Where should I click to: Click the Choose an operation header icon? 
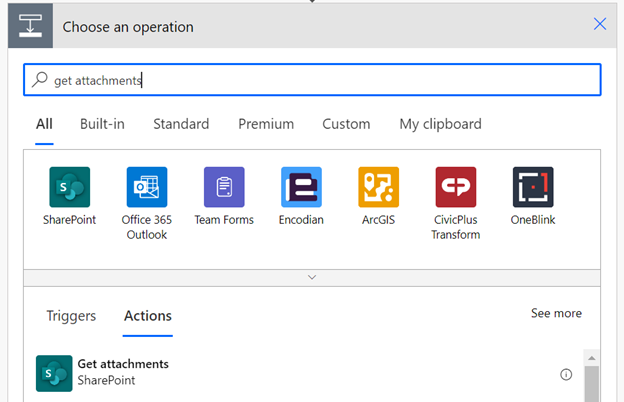point(30,26)
